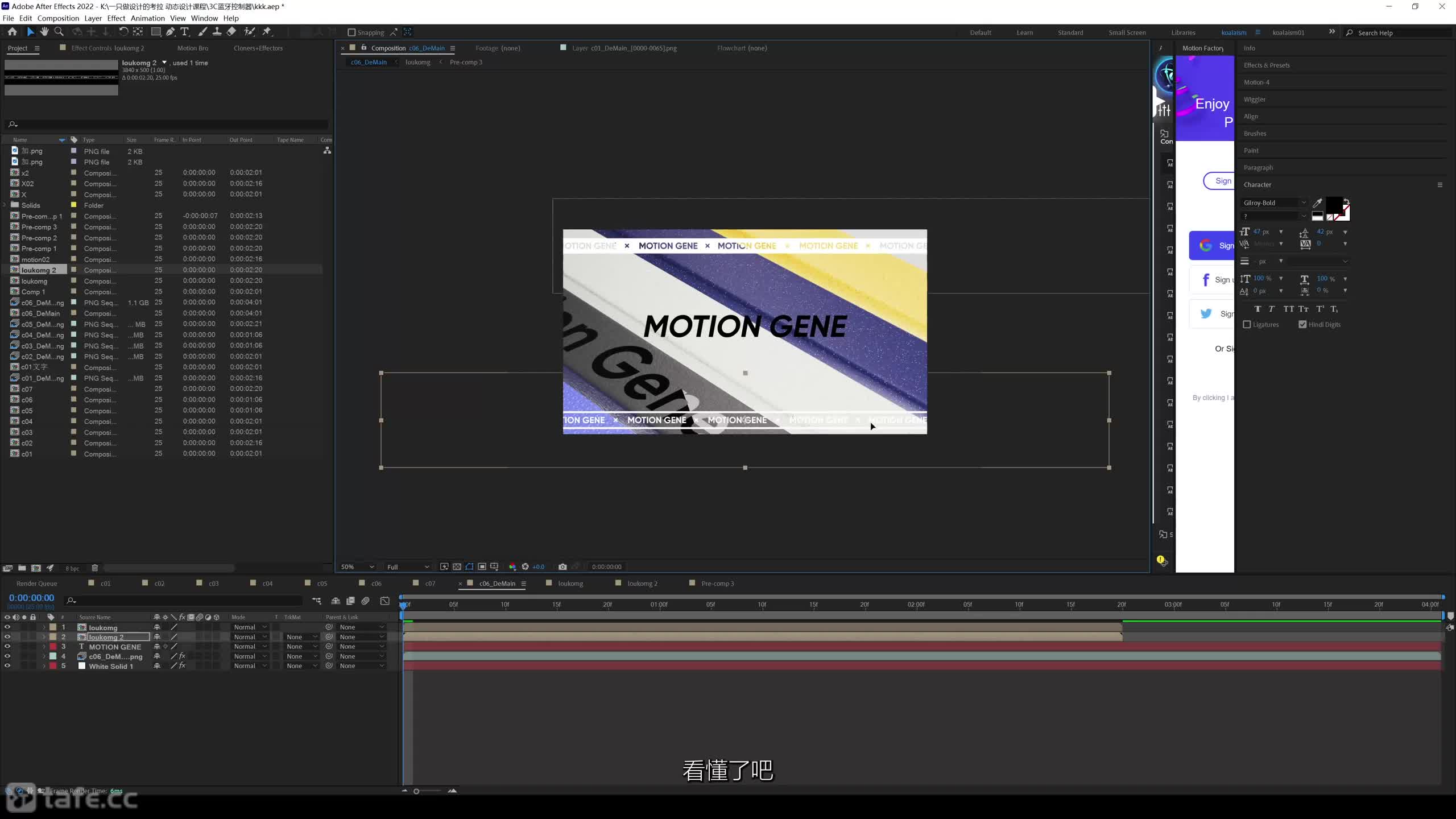Click the Graph Editor icon in timeline
Screen dimensions: 1456x819
[x=385, y=601]
